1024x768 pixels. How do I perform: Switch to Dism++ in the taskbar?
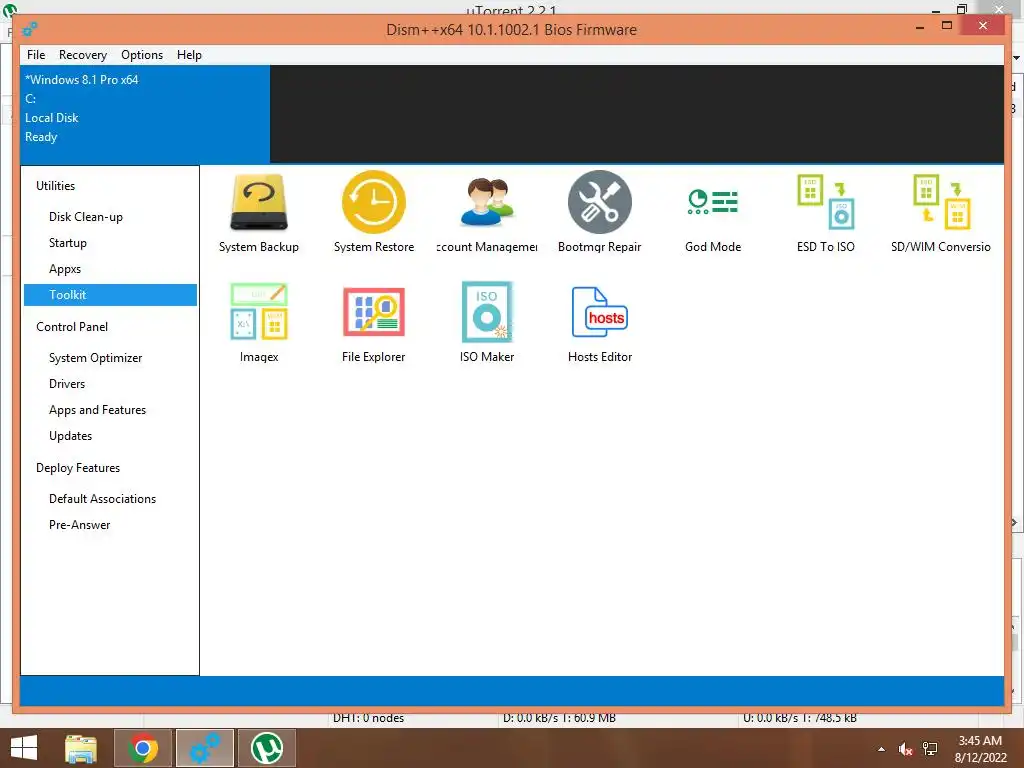coord(205,748)
